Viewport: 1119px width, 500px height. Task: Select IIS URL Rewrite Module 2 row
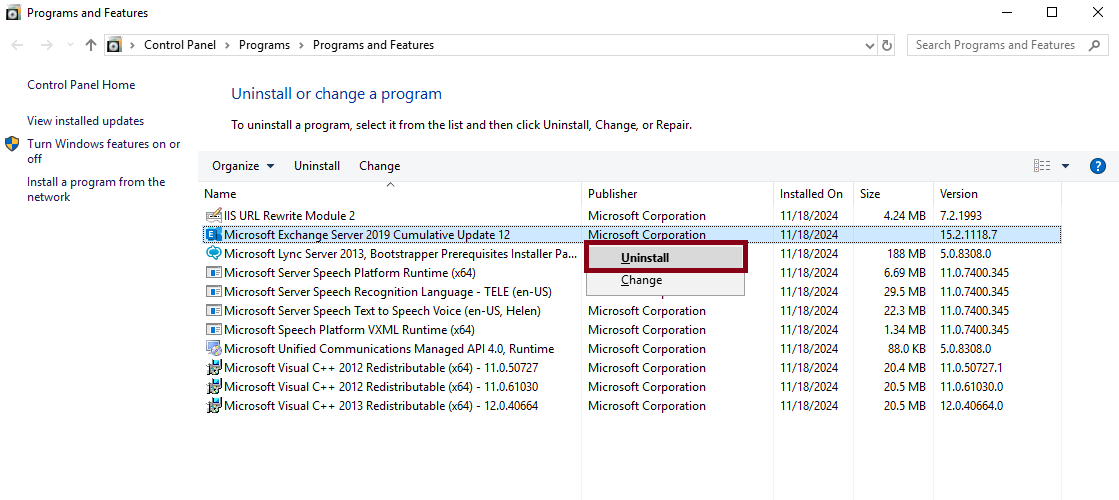pos(631,215)
